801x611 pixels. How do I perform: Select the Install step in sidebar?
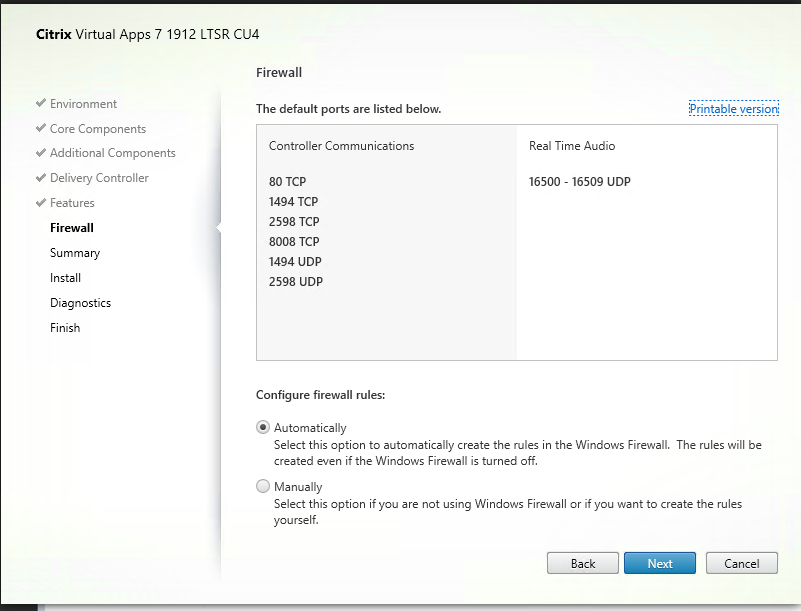[x=65, y=278]
